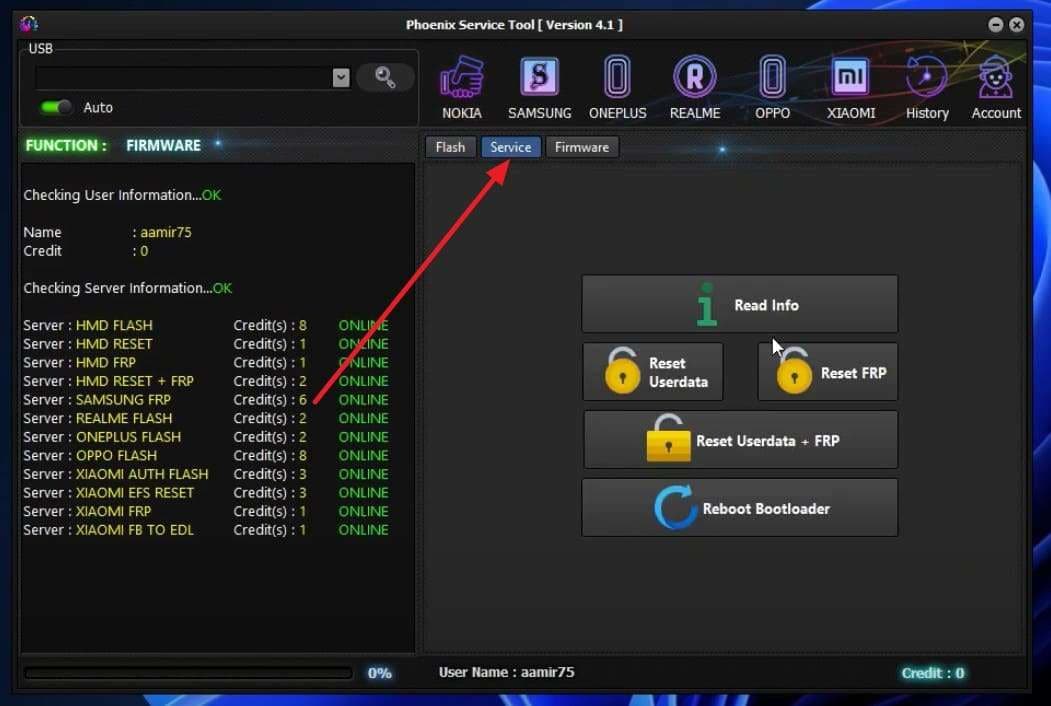The image size is (1051, 706).
Task: Click the USB port selection field
Action: (x=193, y=78)
